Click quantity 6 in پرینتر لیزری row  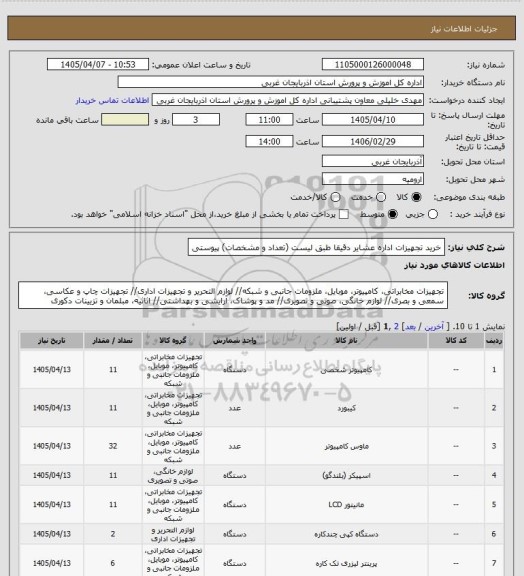click(x=112, y=563)
